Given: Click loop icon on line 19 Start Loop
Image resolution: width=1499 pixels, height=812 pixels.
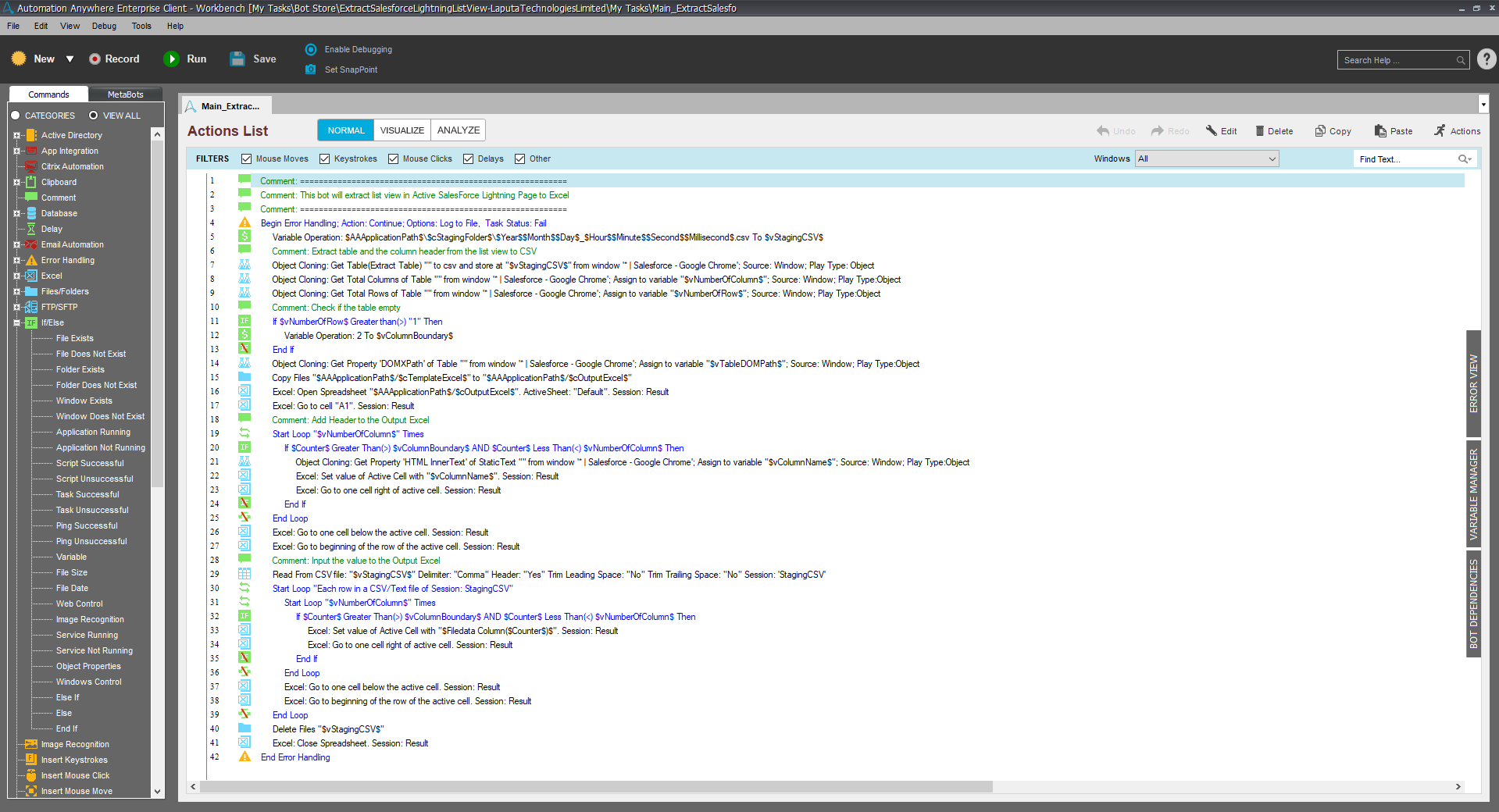Looking at the screenshot, I should [x=244, y=433].
